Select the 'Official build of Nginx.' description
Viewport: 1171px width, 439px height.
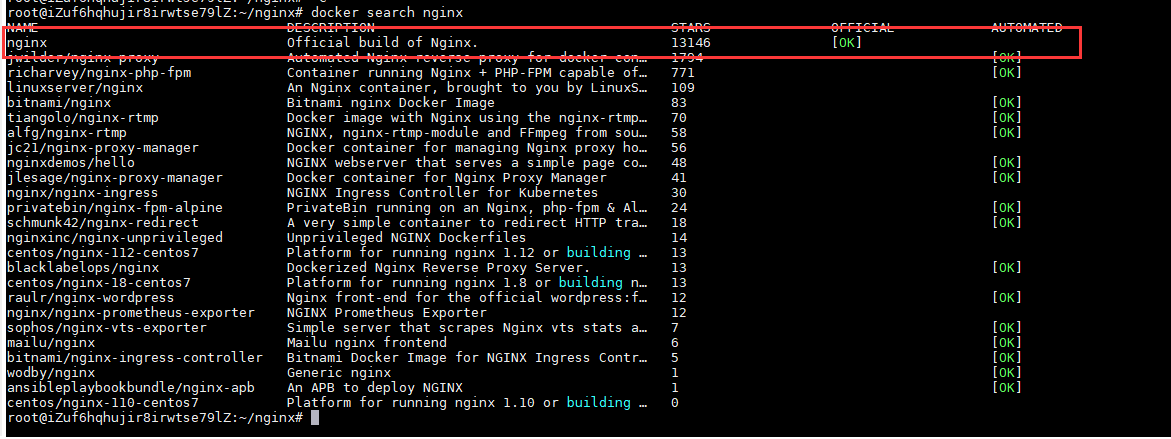pyautogui.click(x=382, y=43)
